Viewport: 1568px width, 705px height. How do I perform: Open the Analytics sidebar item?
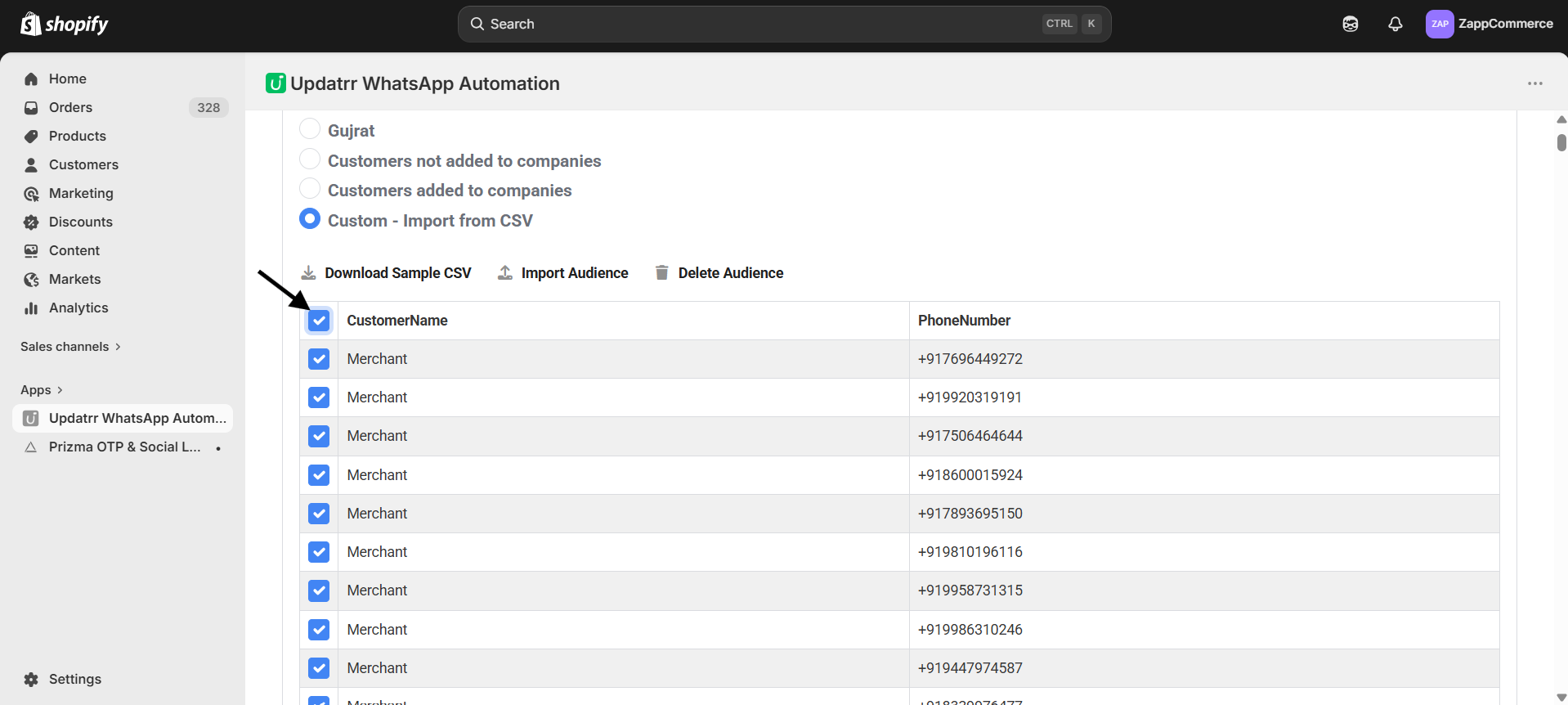(x=78, y=308)
